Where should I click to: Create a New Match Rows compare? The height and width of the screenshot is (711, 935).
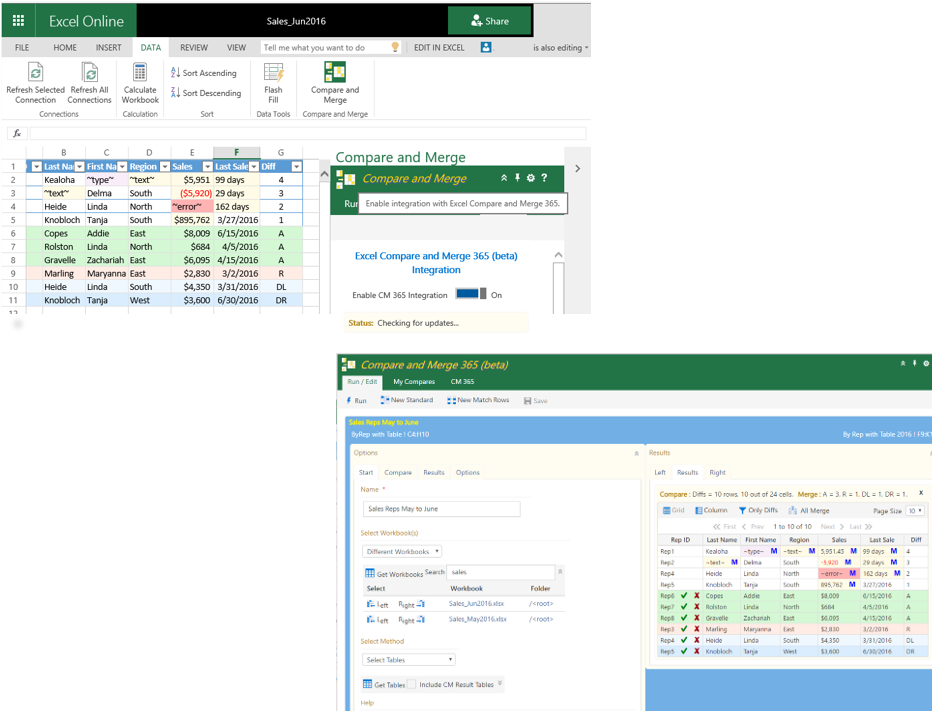[478, 400]
